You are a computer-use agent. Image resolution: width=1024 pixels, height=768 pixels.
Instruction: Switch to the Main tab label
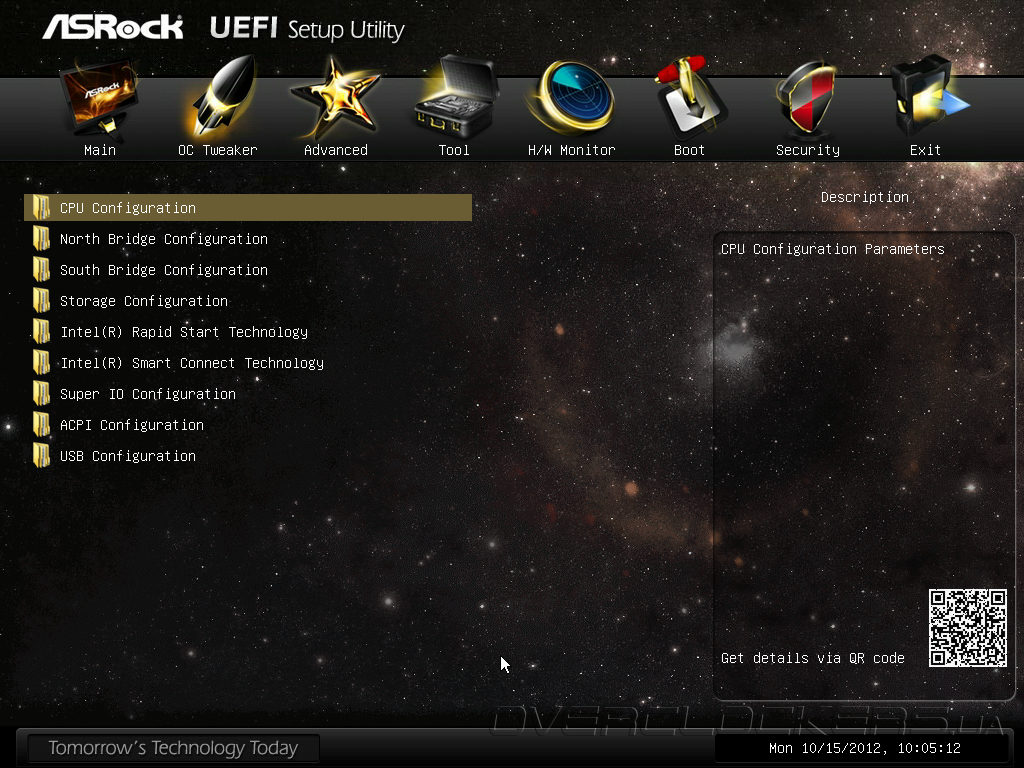click(x=100, y=150)
